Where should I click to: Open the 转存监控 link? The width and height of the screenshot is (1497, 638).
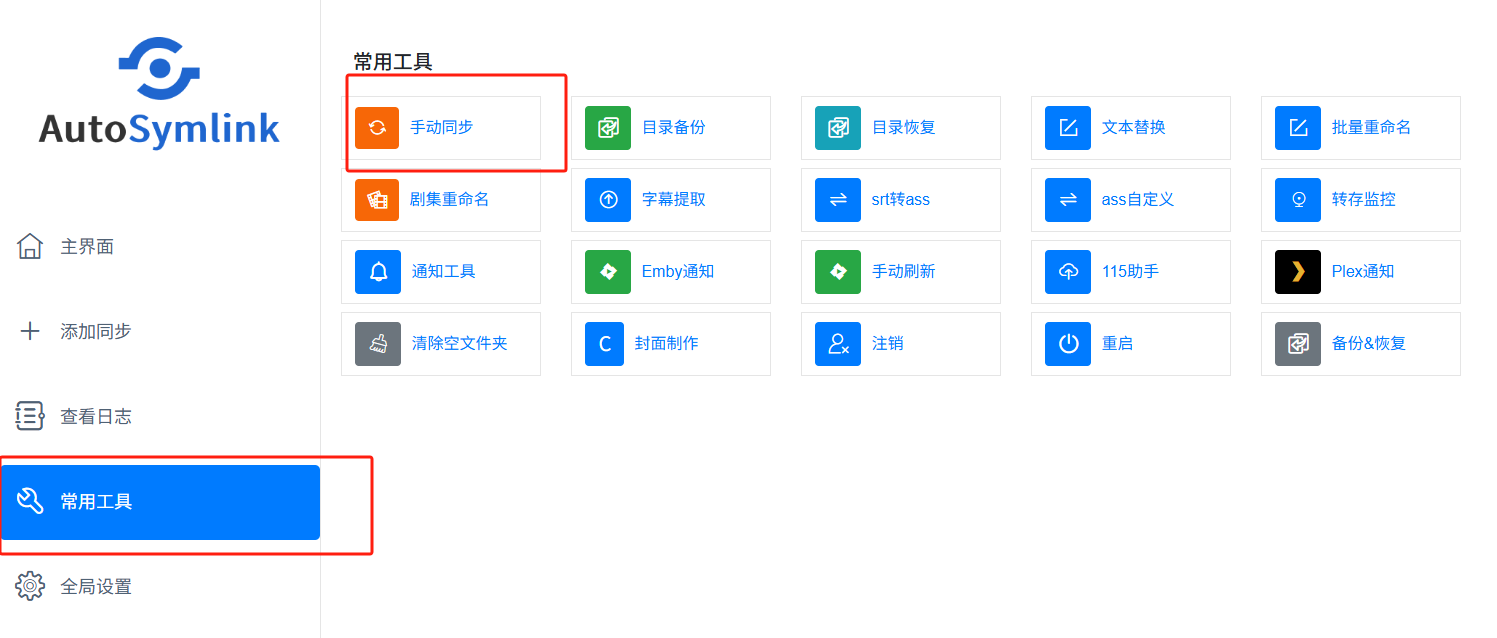click(1364, 200)
